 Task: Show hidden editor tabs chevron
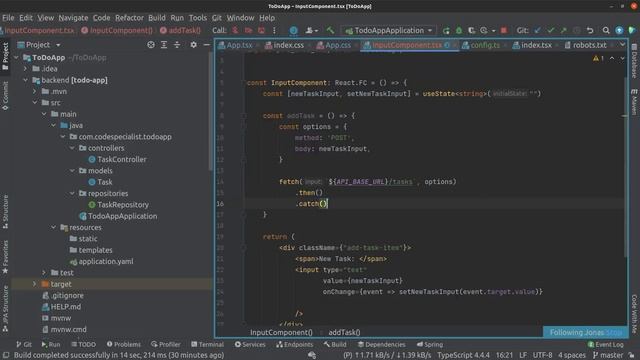pos(622,44)
